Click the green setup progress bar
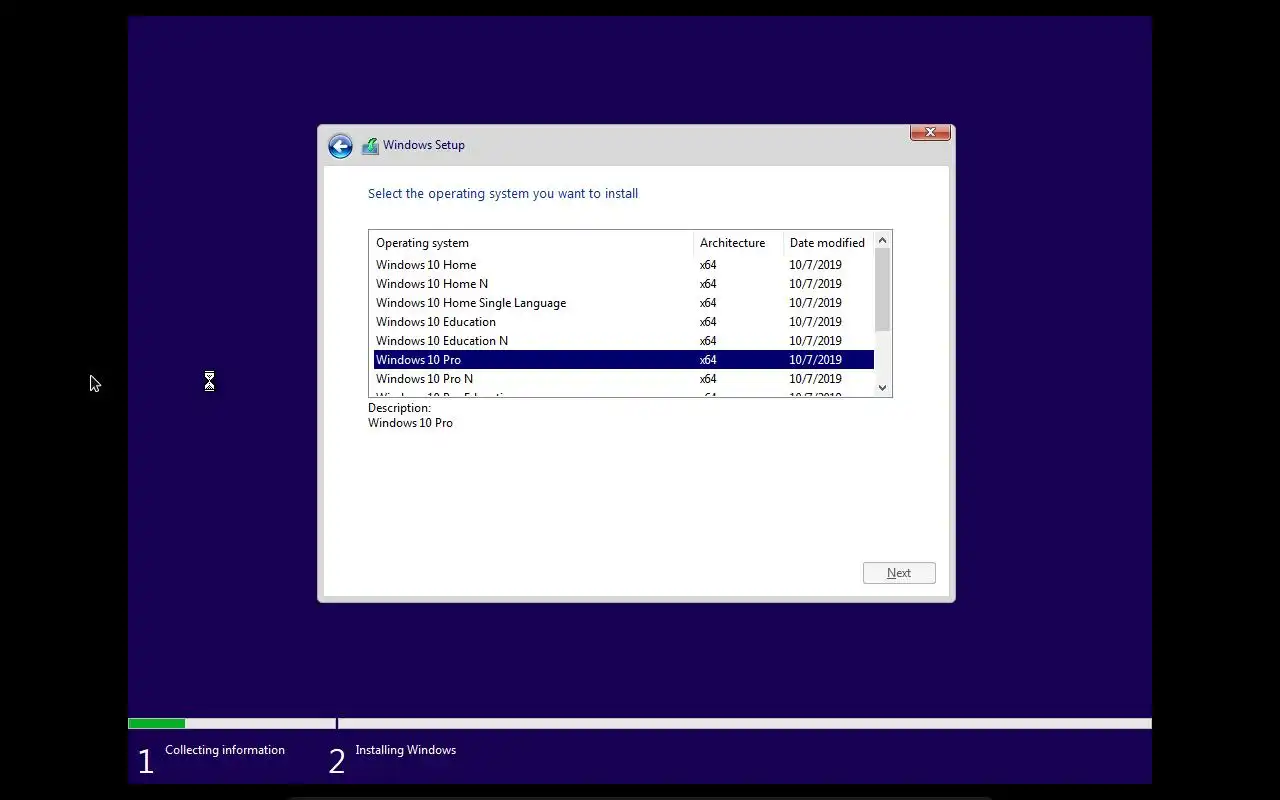 coord(156,723)
